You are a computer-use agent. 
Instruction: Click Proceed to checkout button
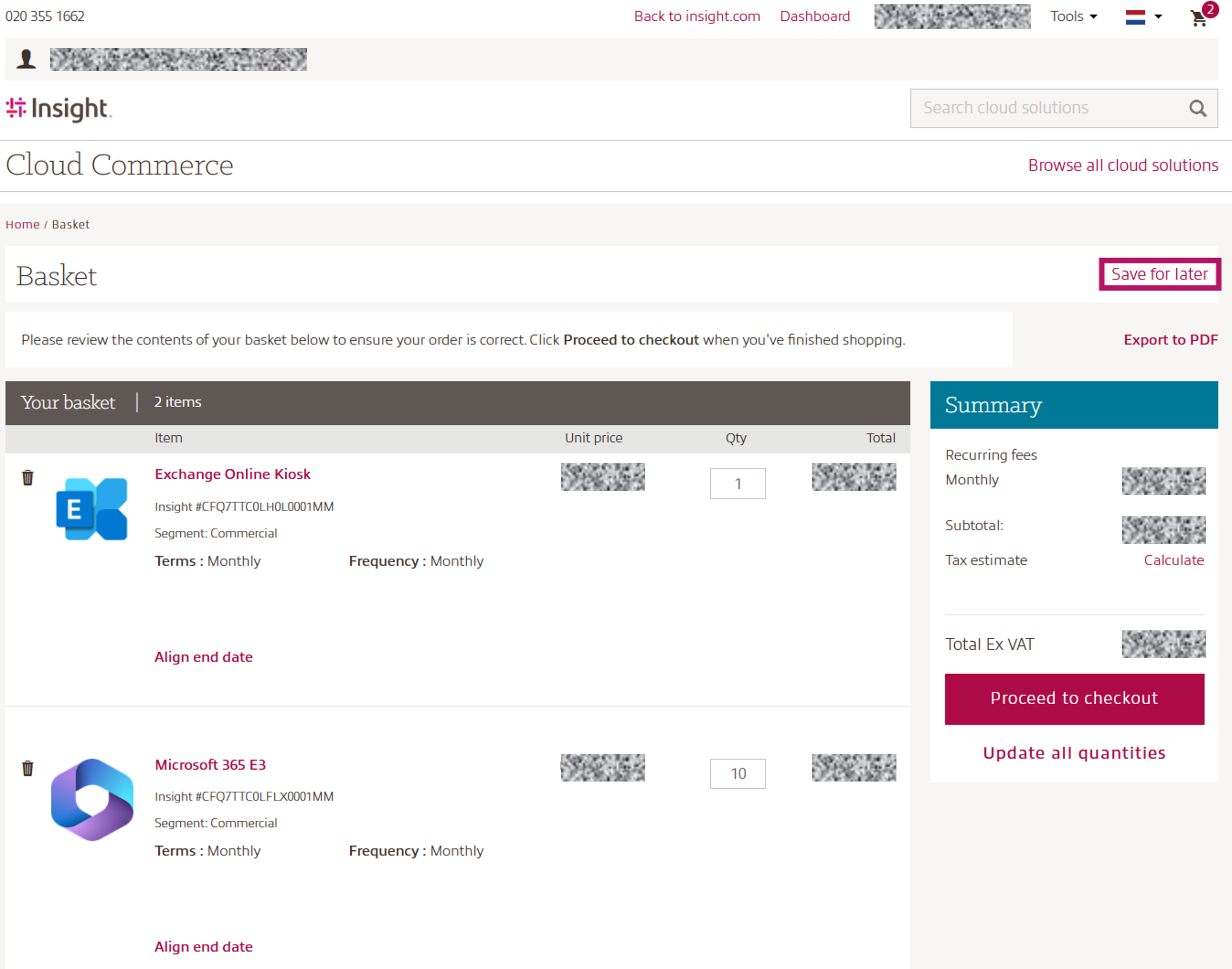coord(1074,699)
